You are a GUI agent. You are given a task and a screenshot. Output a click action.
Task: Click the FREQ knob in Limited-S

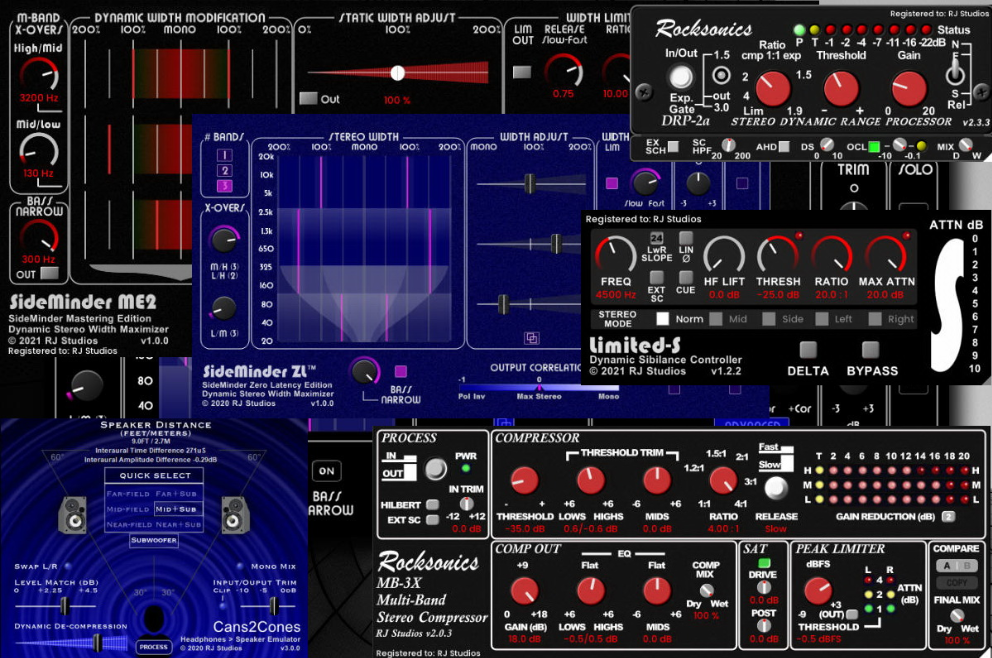pyautogui.click(x=616, y=254)
